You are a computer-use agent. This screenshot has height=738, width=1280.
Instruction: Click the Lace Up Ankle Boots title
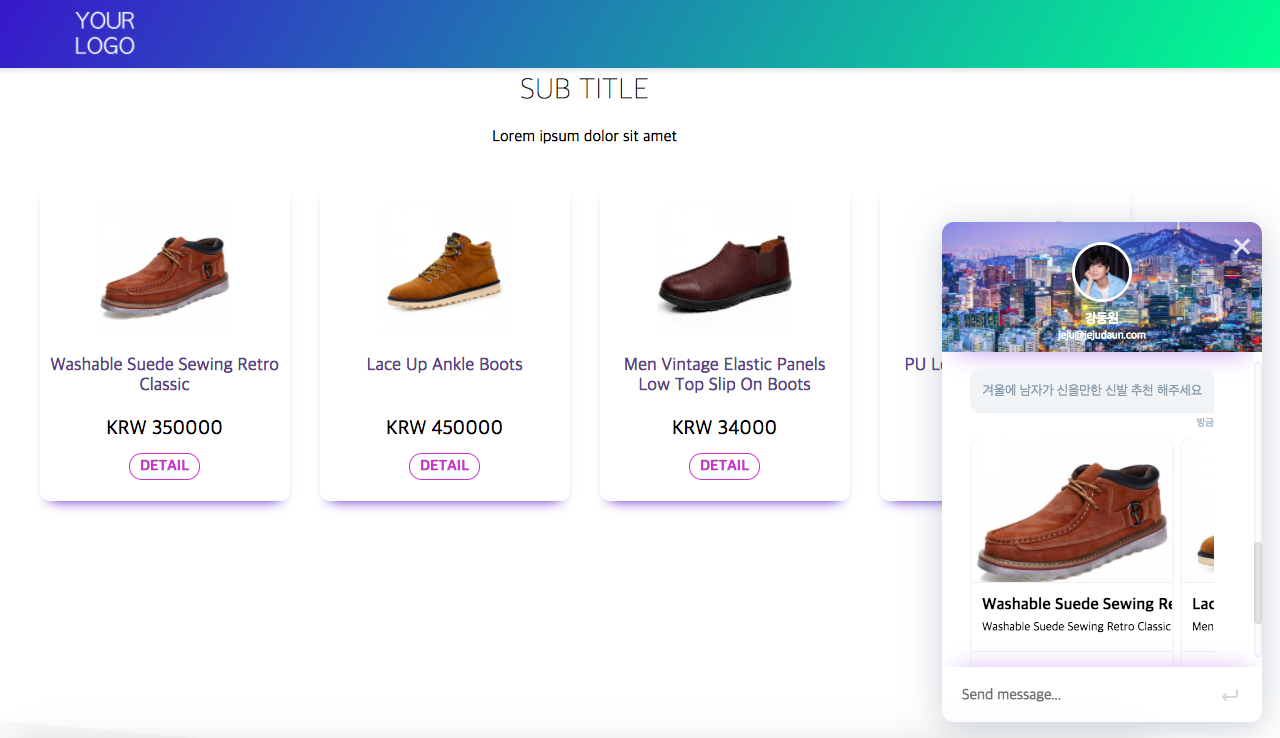[x=444, y=364]
